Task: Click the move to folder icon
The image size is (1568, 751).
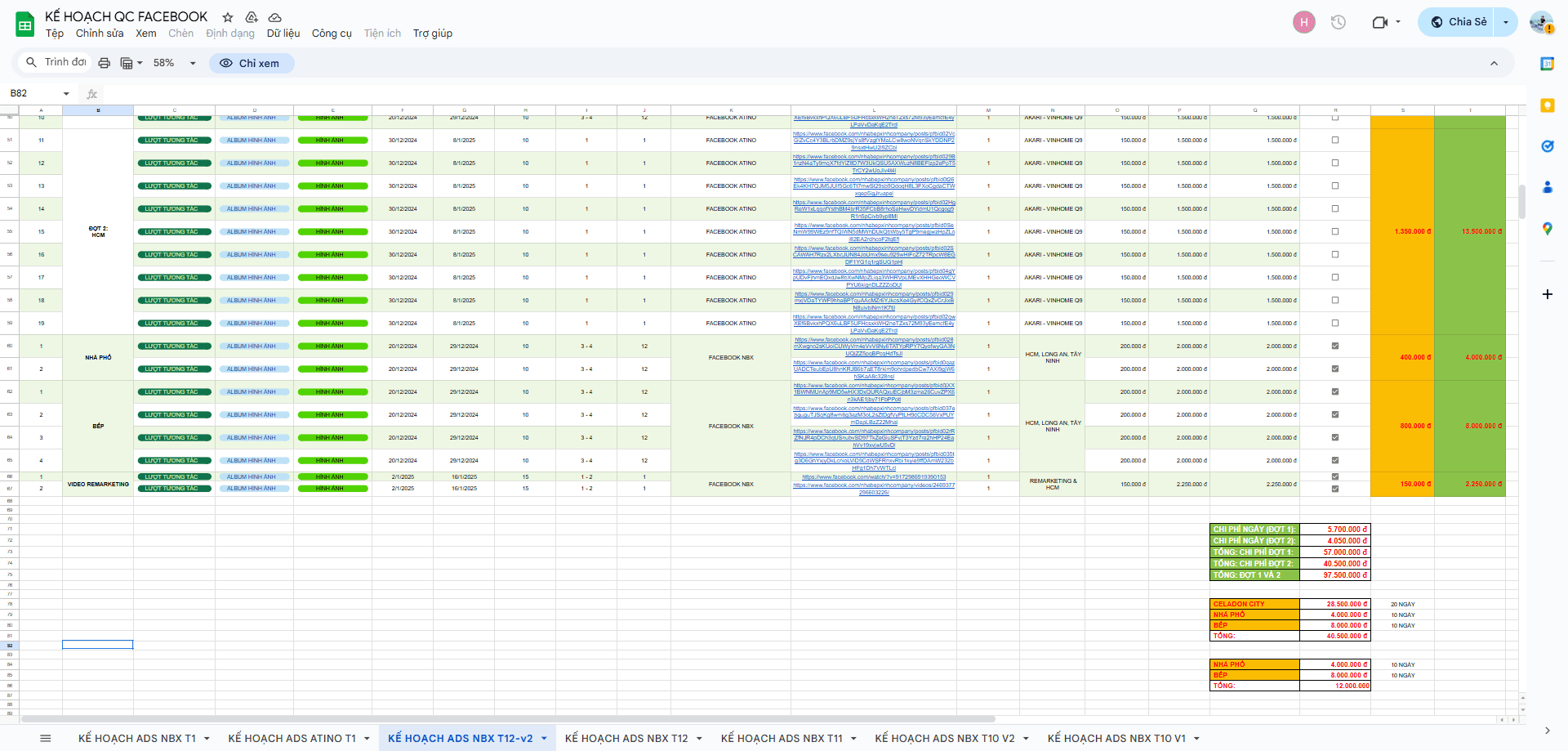Action: 252,17
